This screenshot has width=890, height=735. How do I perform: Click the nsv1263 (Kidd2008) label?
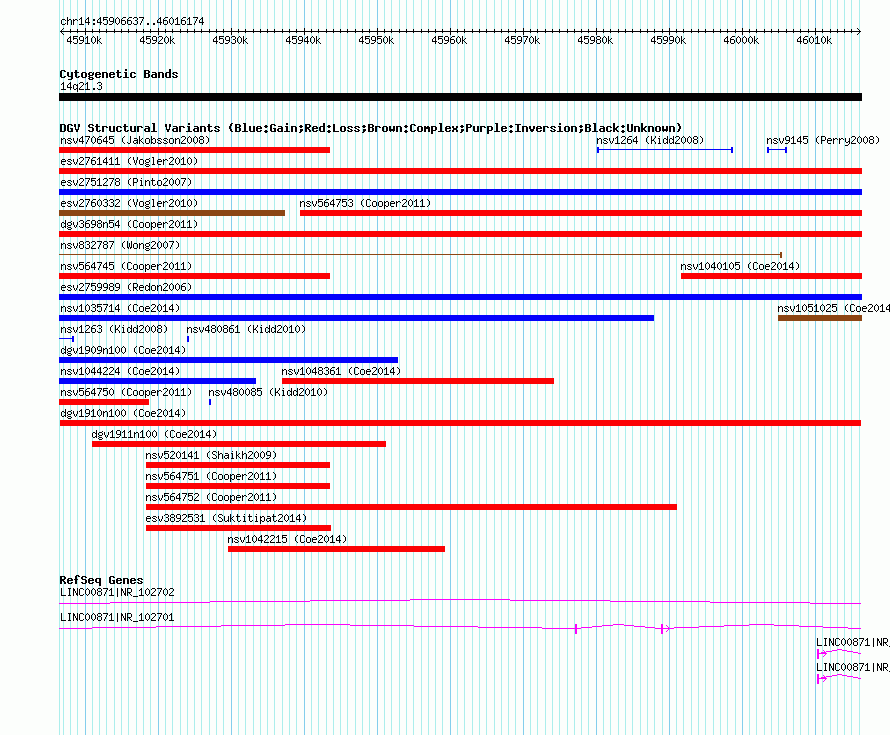click(114, 329)
